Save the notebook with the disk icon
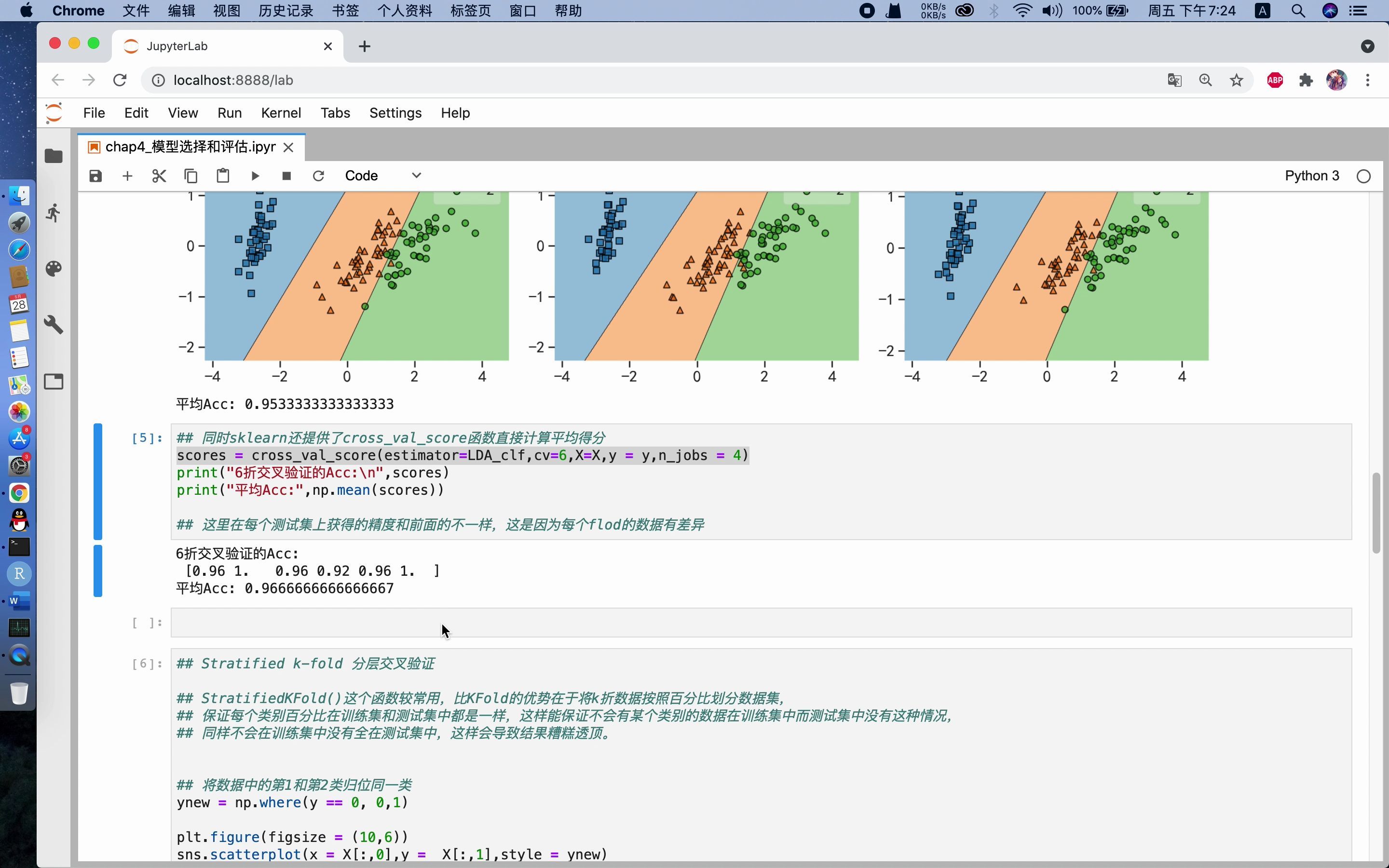The width and height of the screenshot is (1389, 868). point(95,176)
